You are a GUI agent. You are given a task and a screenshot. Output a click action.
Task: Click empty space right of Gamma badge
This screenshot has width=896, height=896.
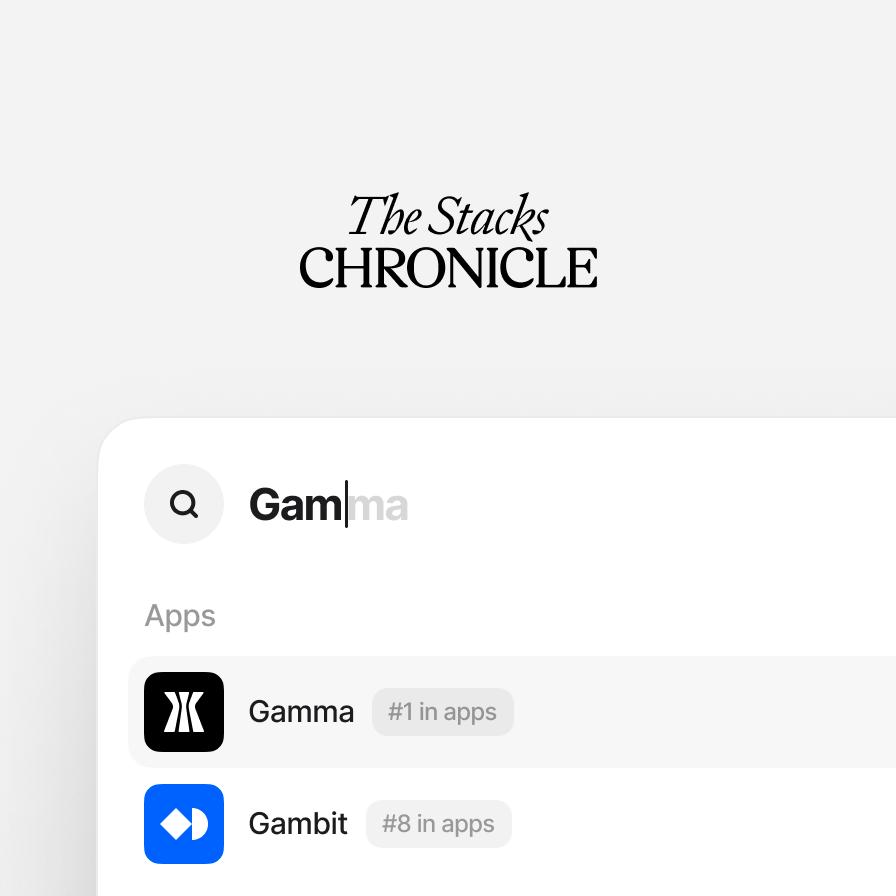[x=703, y=711]
